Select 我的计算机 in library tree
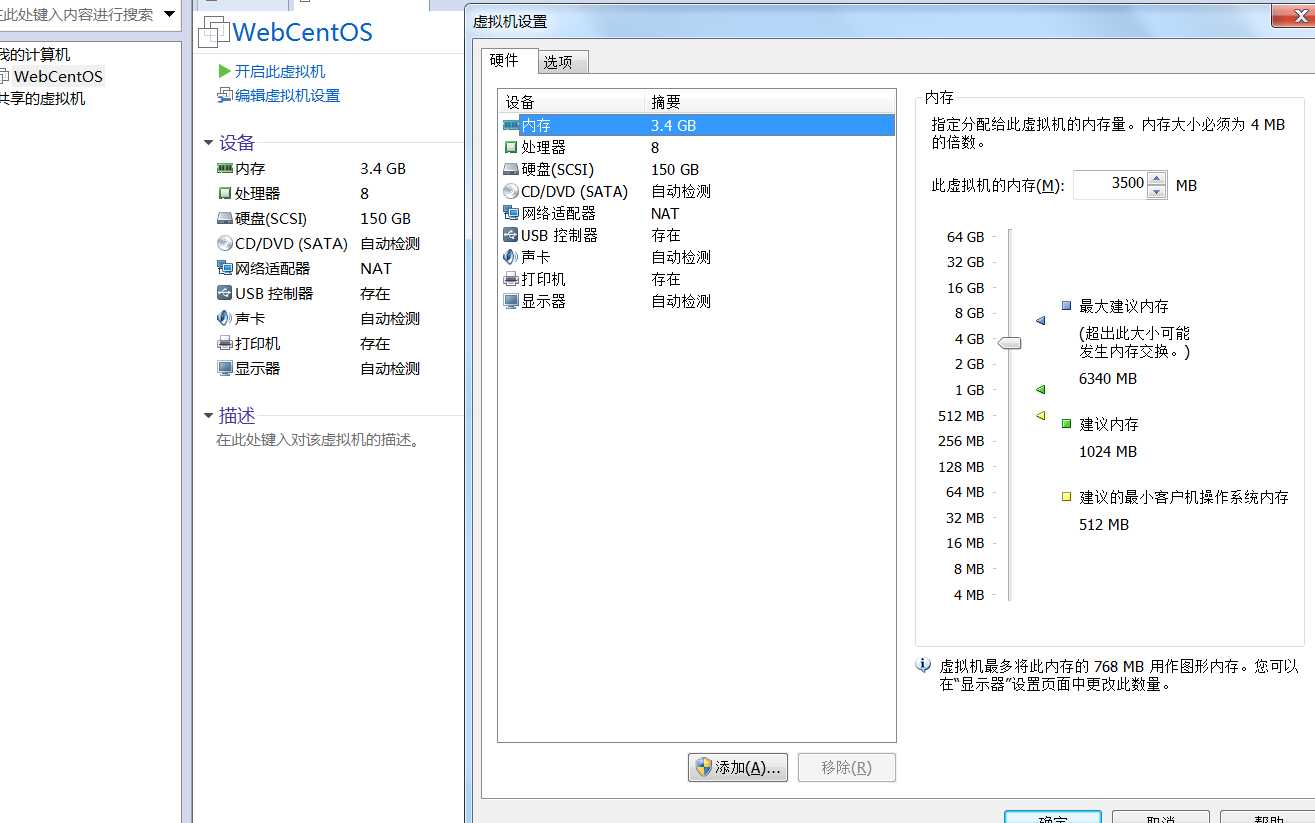This screenshot has width=1315, height=823. point(35,55)
